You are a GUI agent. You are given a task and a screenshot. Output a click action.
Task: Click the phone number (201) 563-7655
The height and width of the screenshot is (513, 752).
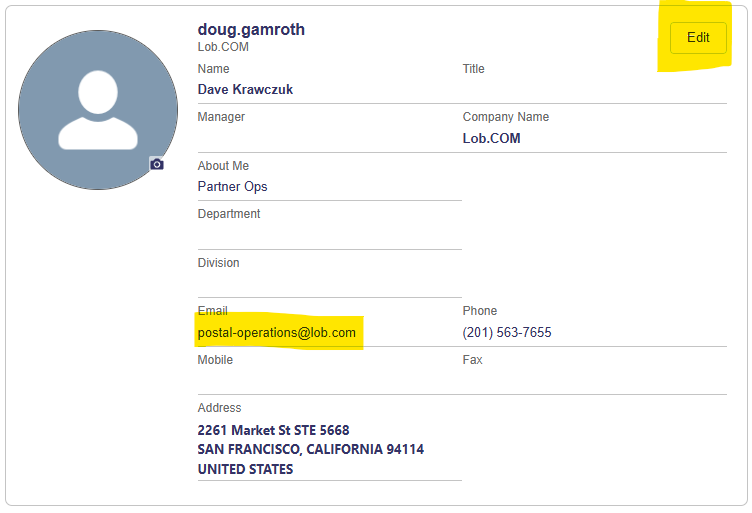tap(507, 333)
